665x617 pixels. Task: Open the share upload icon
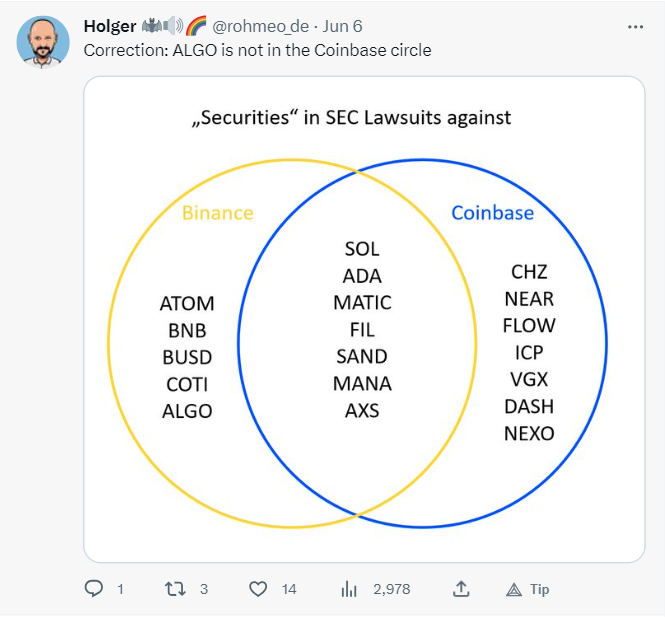point(461,589)
